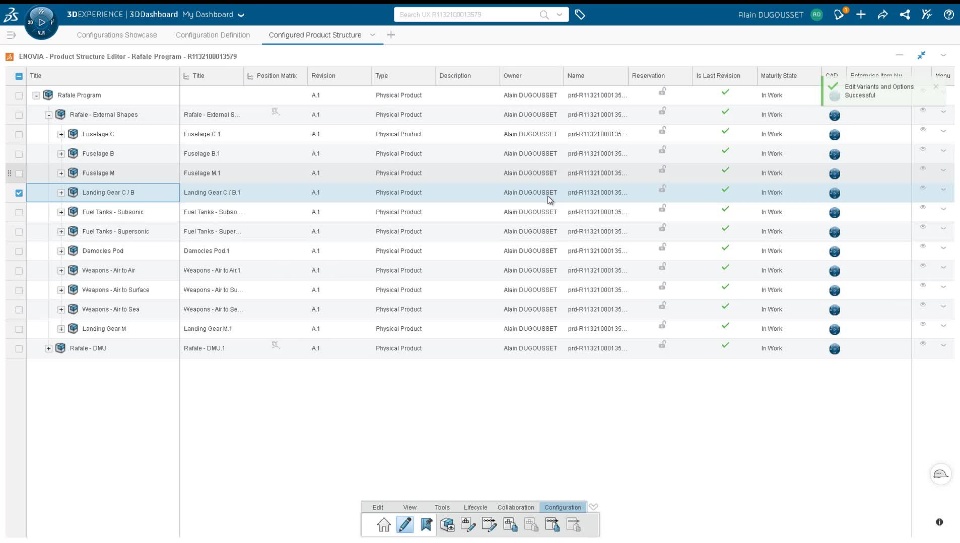
Task: Open search options dropdown arrow
Action: 560,14
